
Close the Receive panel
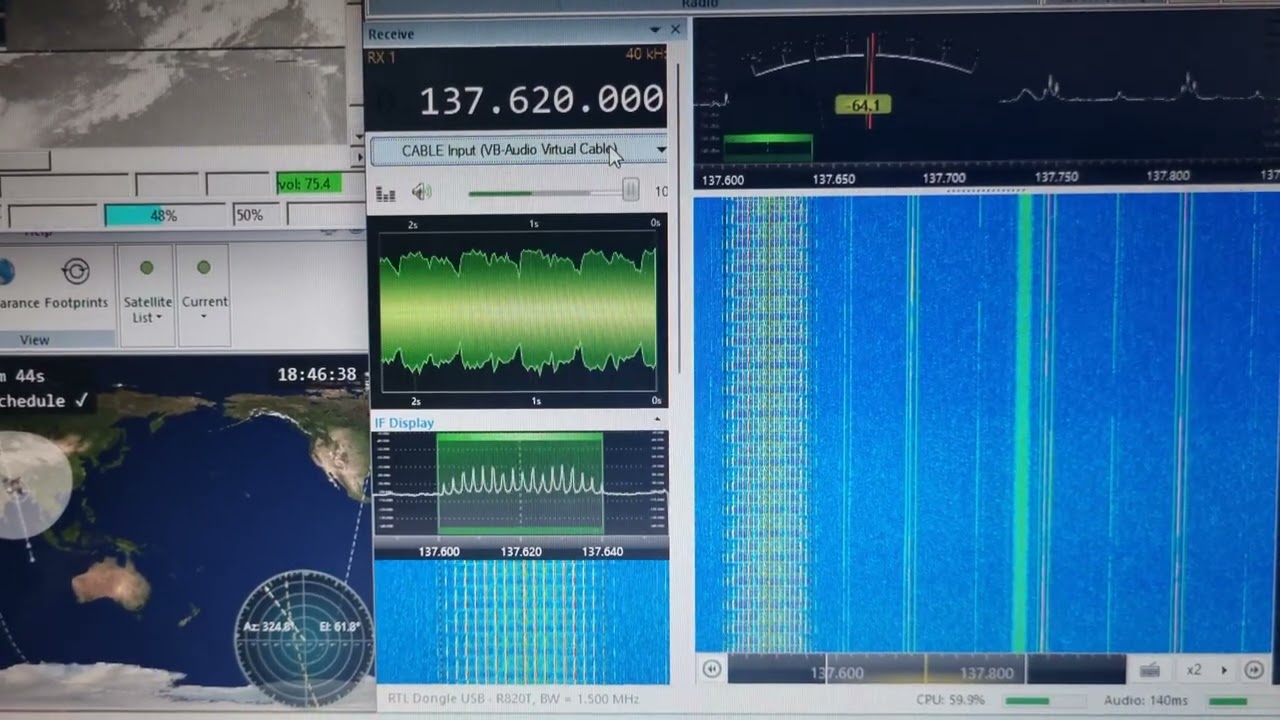click(675, 30)
